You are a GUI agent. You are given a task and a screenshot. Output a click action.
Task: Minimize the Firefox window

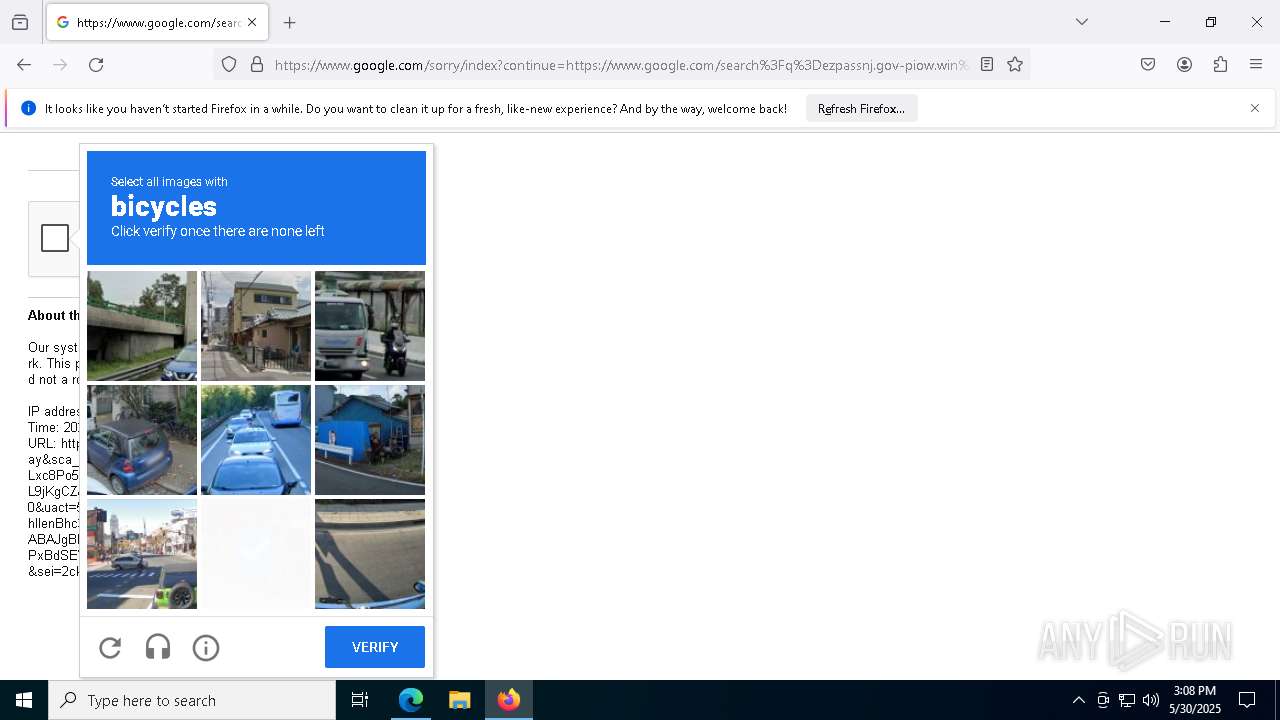pyautogui.click(x=1165, y=22)
